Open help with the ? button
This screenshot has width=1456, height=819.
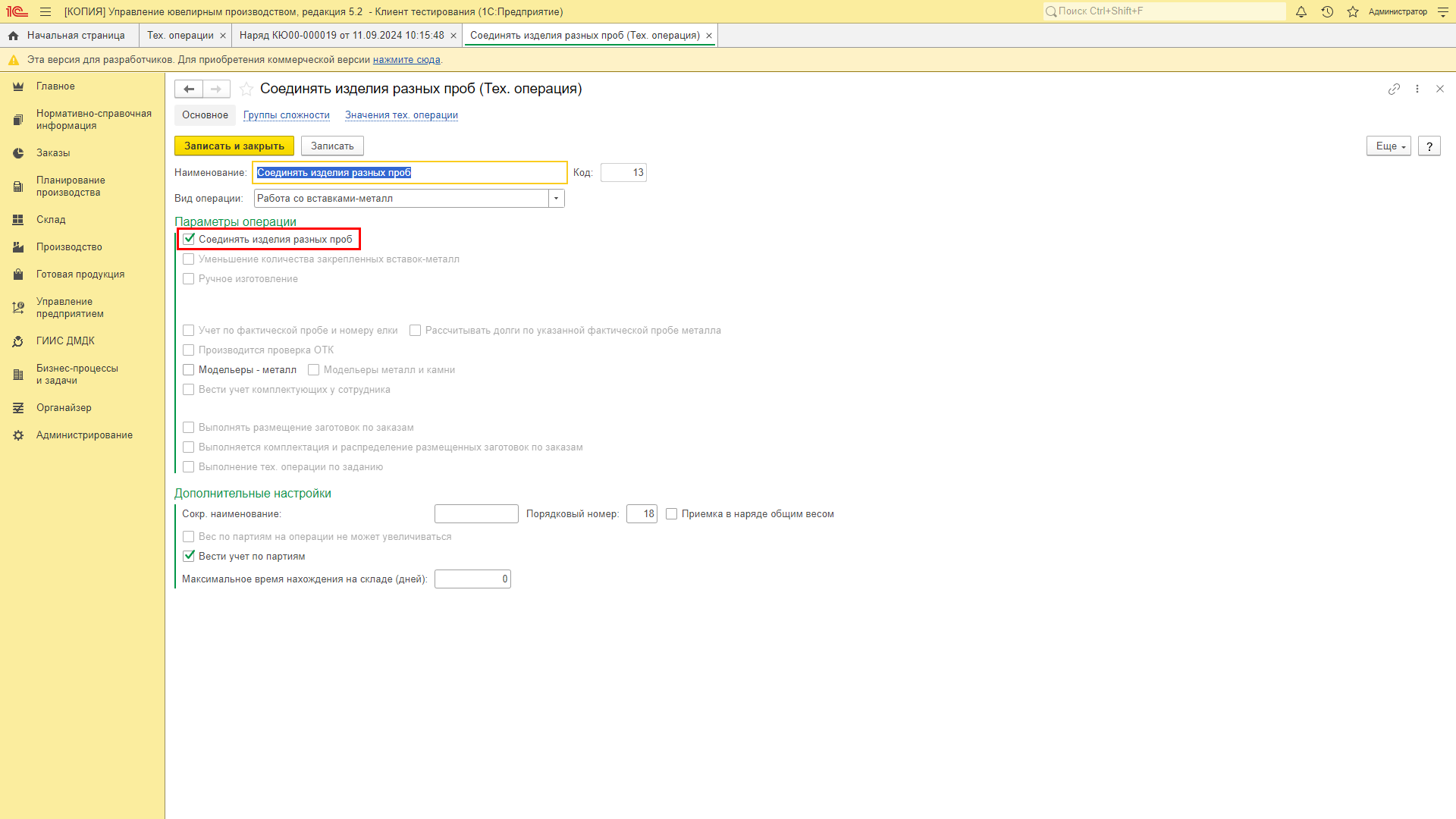1429,146
